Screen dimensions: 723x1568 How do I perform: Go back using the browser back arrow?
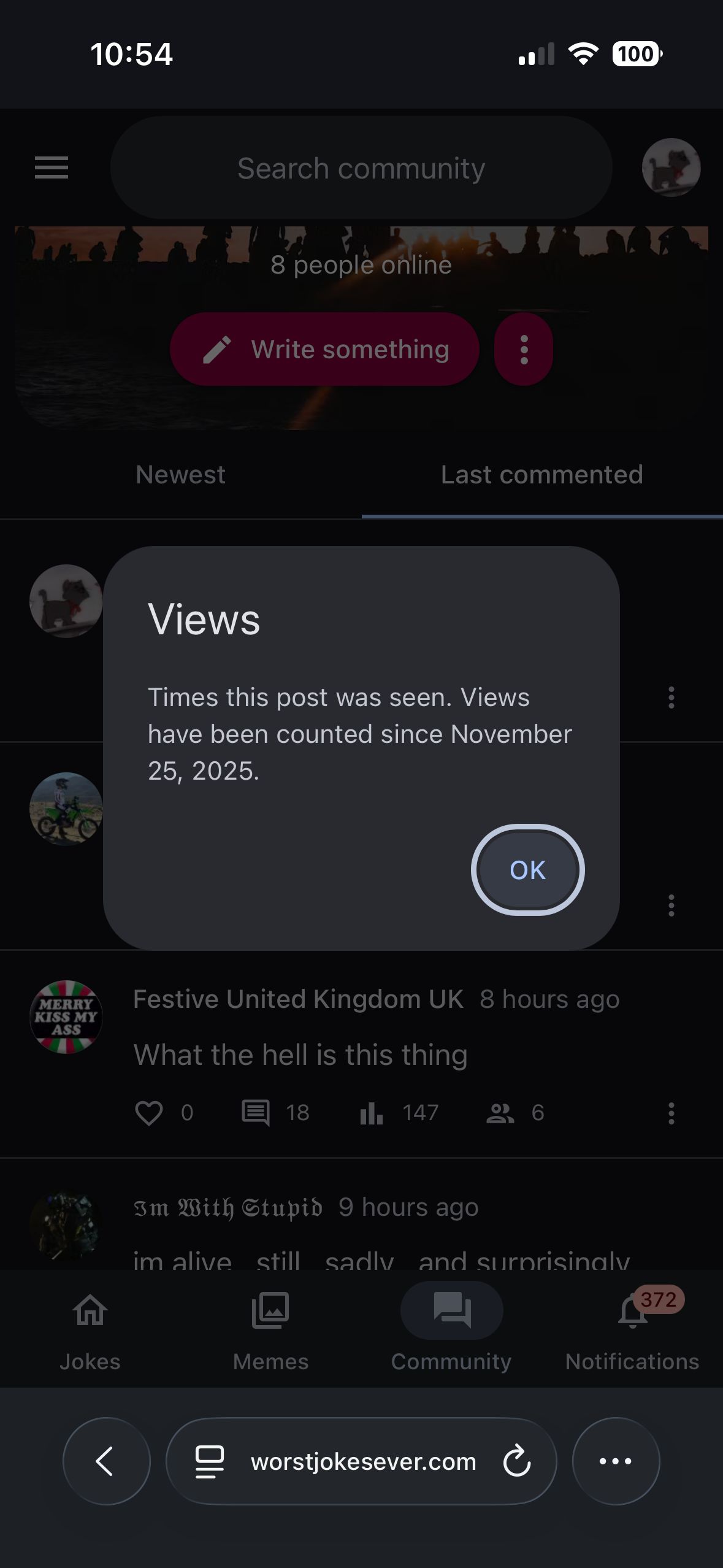(x=106, y=1461)
